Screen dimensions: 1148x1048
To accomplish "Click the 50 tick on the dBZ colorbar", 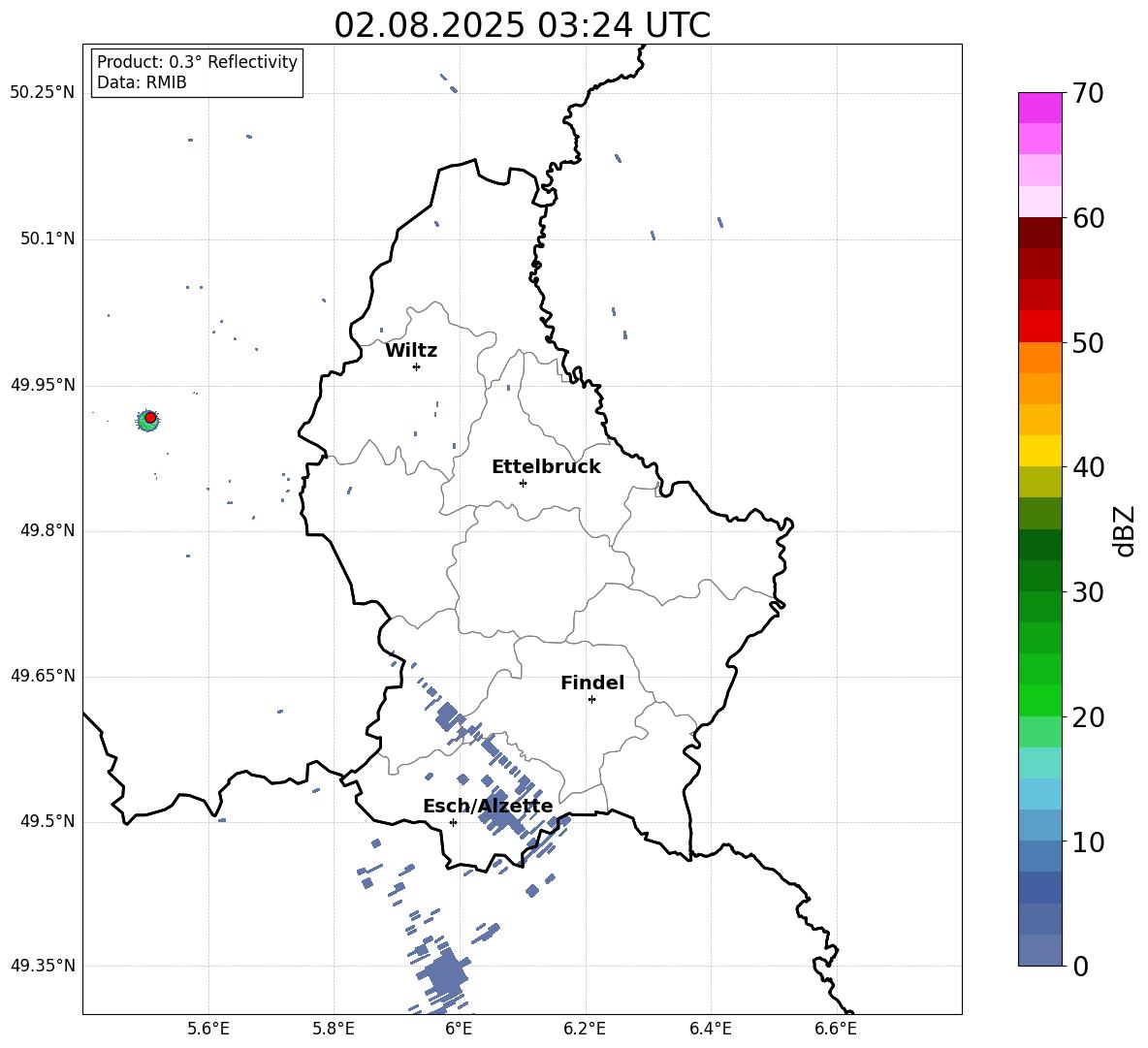I will 1087,342.
